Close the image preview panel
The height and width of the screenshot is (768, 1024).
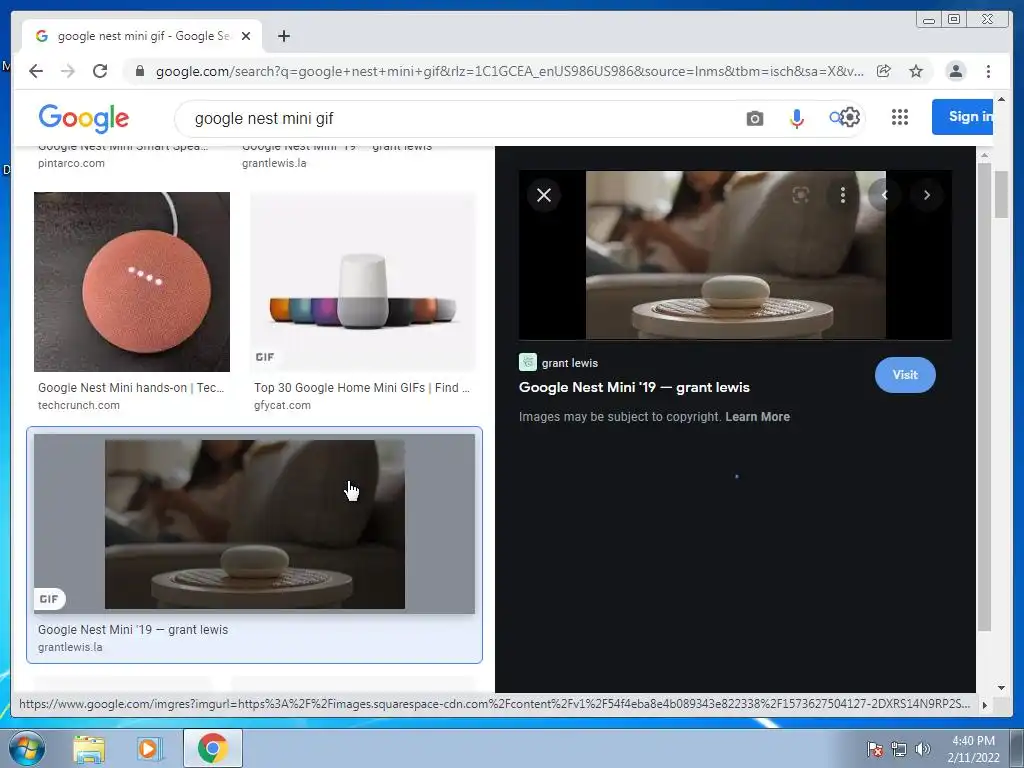[544, 195]
